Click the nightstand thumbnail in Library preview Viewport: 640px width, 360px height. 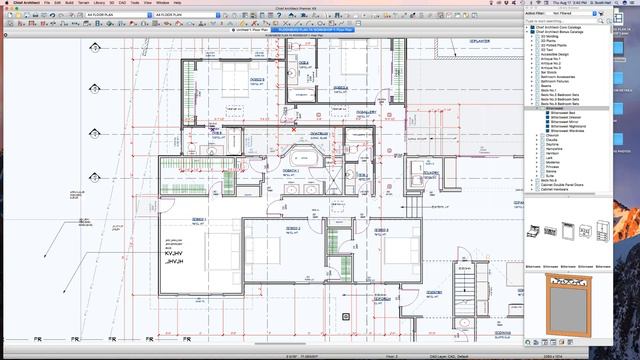pos(585,231)
